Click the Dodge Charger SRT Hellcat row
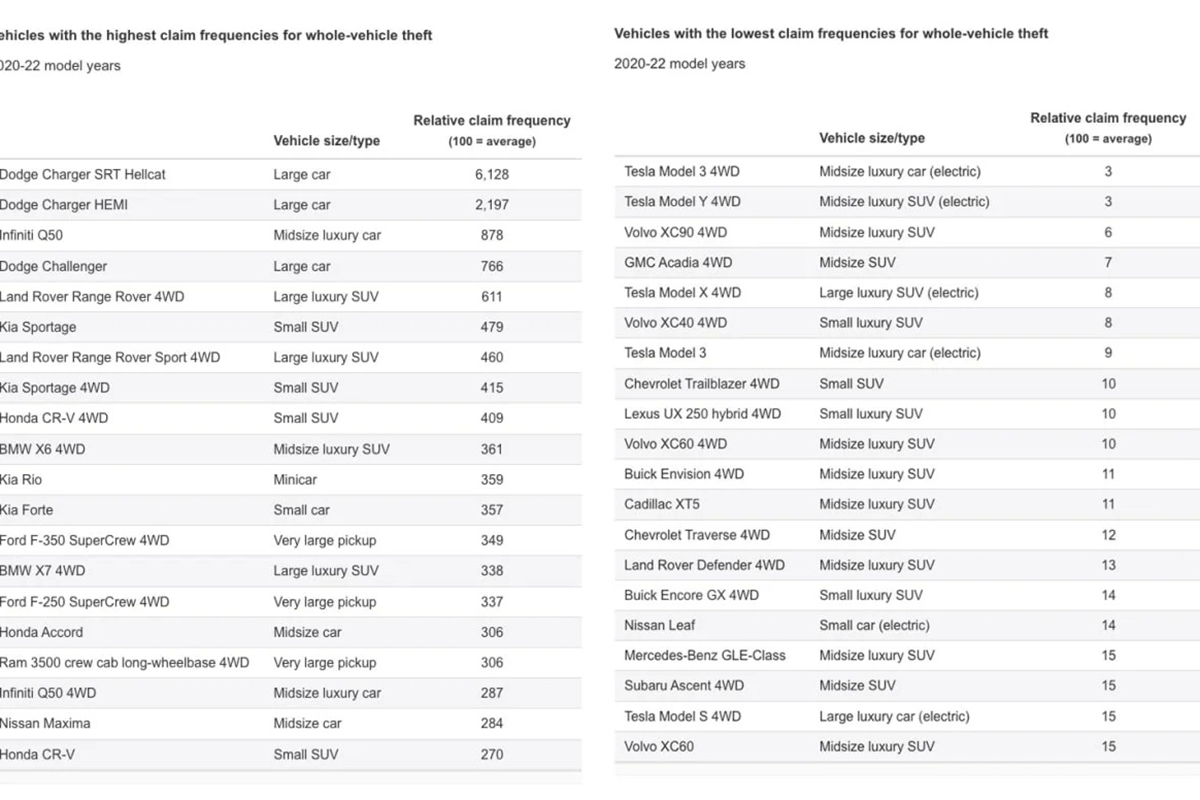Screen dimensions: 1200x800 (x=83, y=175)
